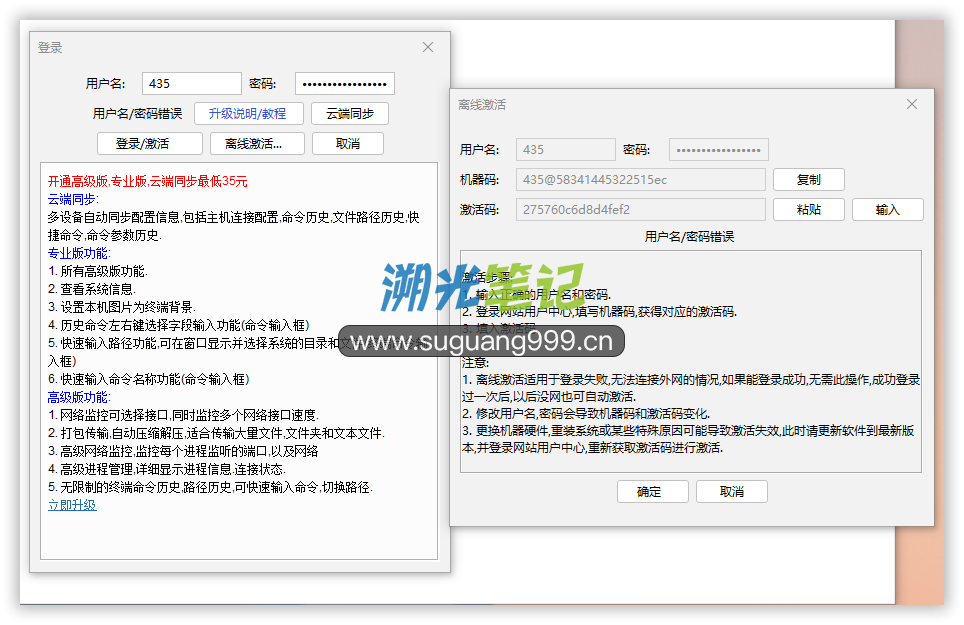Copy machine code with 复制 button
The height and width of the screenshot is (625, 964).
point(808,180)
